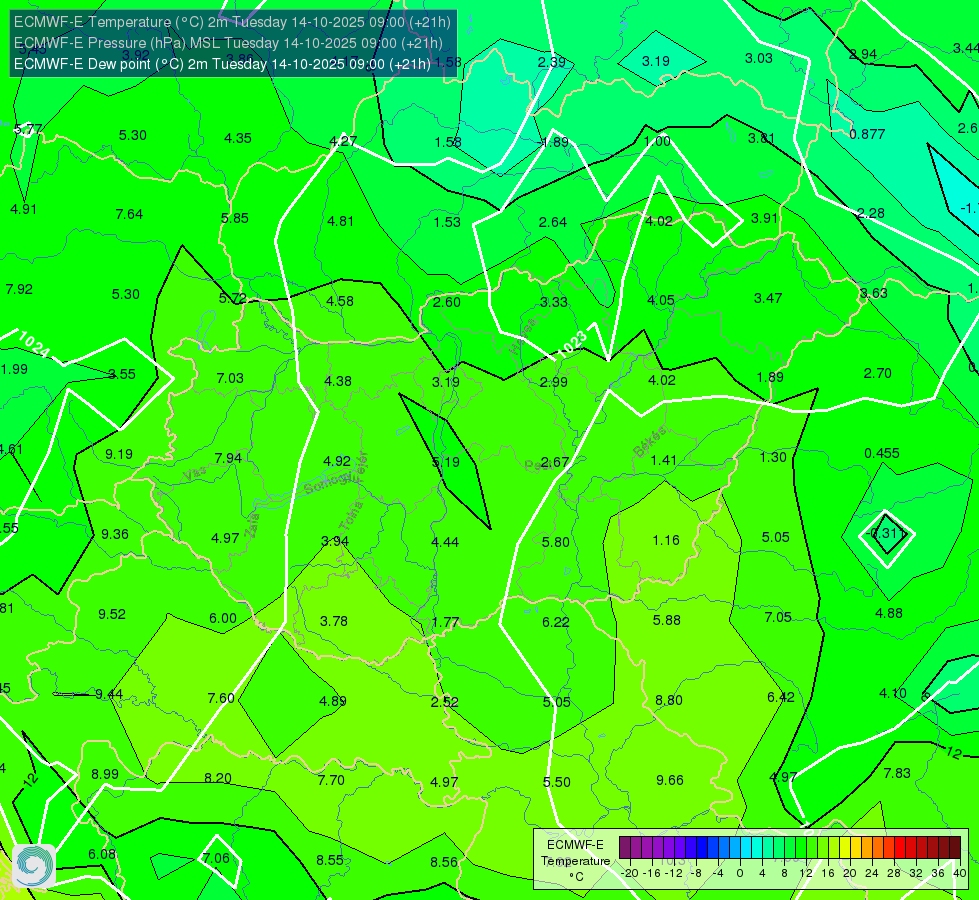979x900 pixels.
Task: Click the 'Zala' county label
Action: [x=252, y=525]
